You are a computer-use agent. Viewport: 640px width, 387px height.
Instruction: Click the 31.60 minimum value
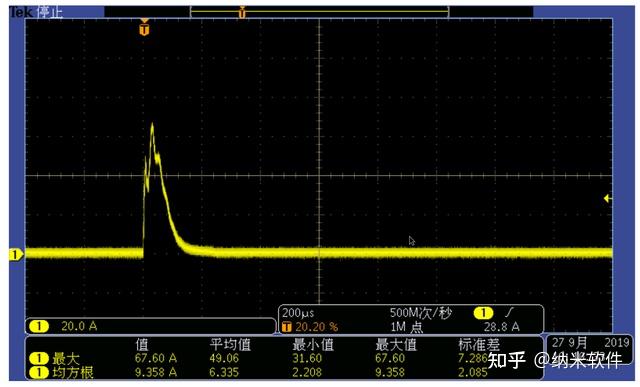pos(307,358)
